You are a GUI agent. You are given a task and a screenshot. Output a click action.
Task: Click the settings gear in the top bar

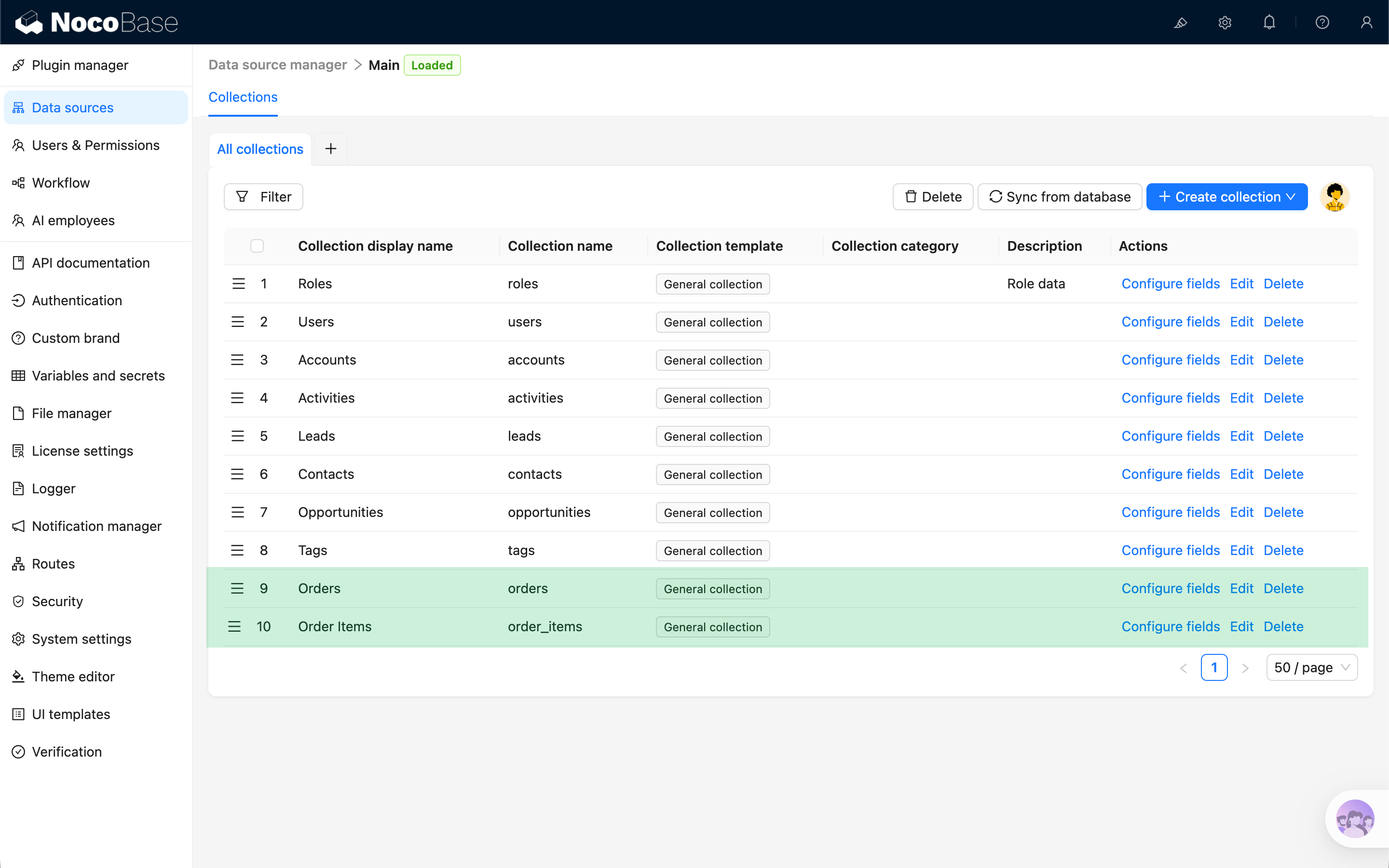coord(1225,22)
